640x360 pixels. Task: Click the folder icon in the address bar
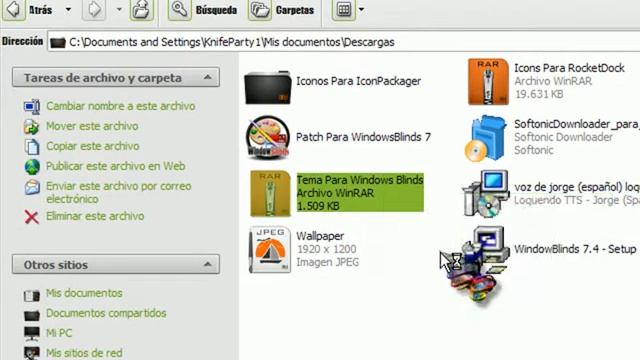pos(58,42)
